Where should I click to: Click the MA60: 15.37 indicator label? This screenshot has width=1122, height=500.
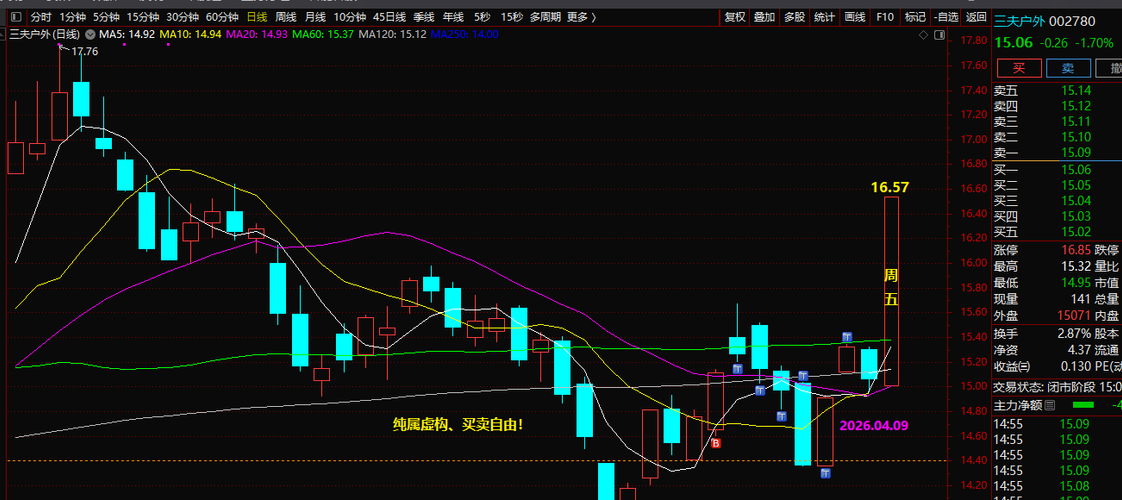323,34
